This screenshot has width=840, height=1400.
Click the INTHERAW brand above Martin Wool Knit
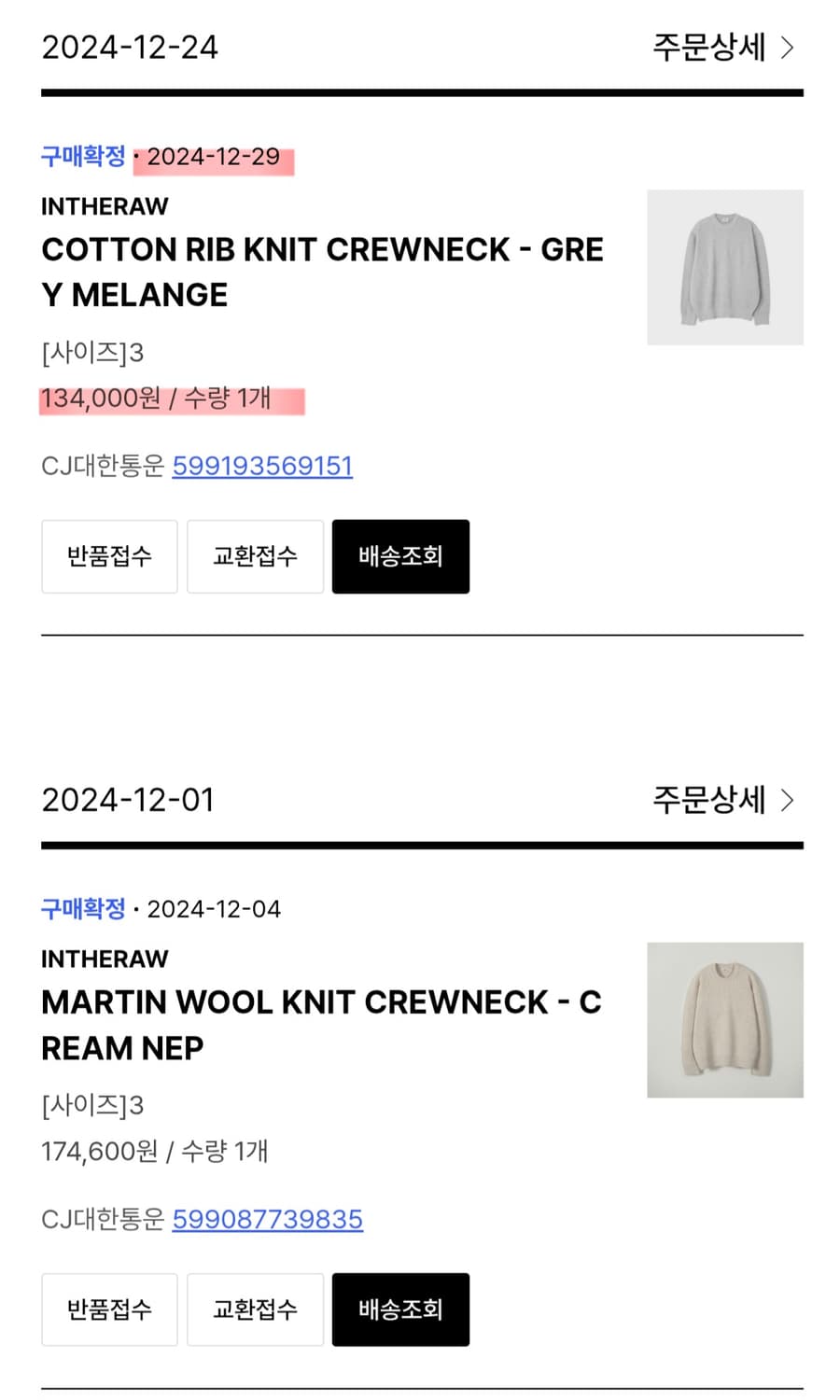click(105, 959)
